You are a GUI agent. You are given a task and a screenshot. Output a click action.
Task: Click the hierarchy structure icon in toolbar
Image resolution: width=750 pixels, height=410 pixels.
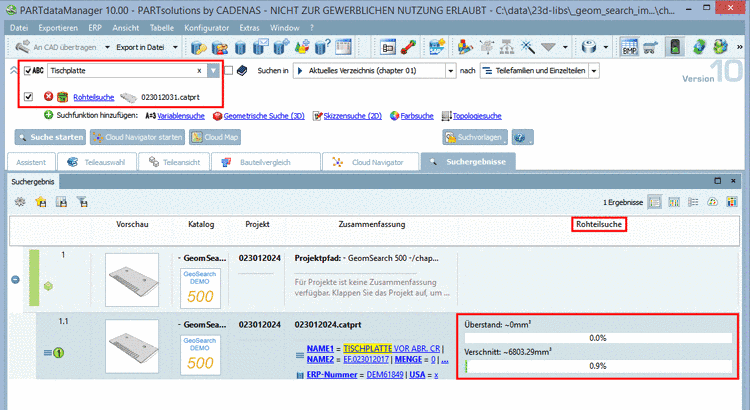(x=507, y=47)
